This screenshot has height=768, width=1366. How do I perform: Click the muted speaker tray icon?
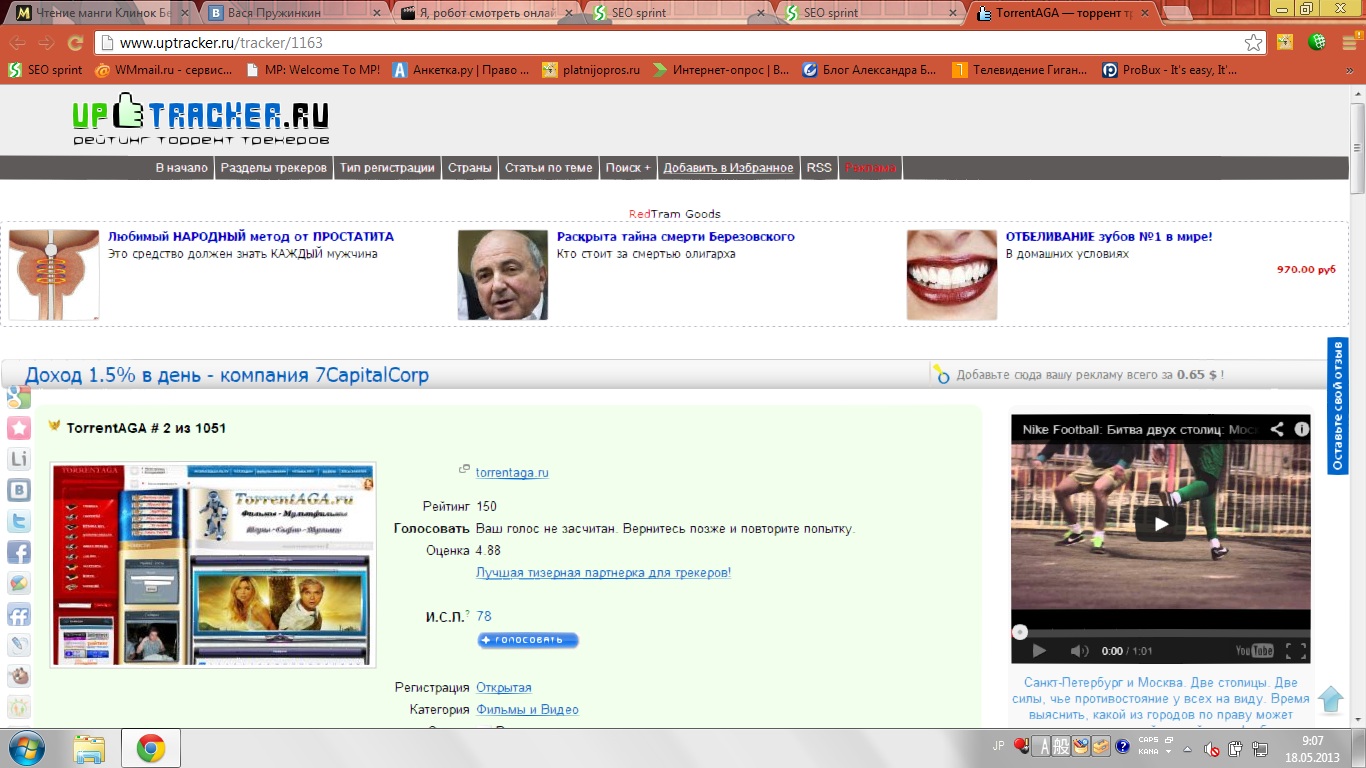point(1211,748)
